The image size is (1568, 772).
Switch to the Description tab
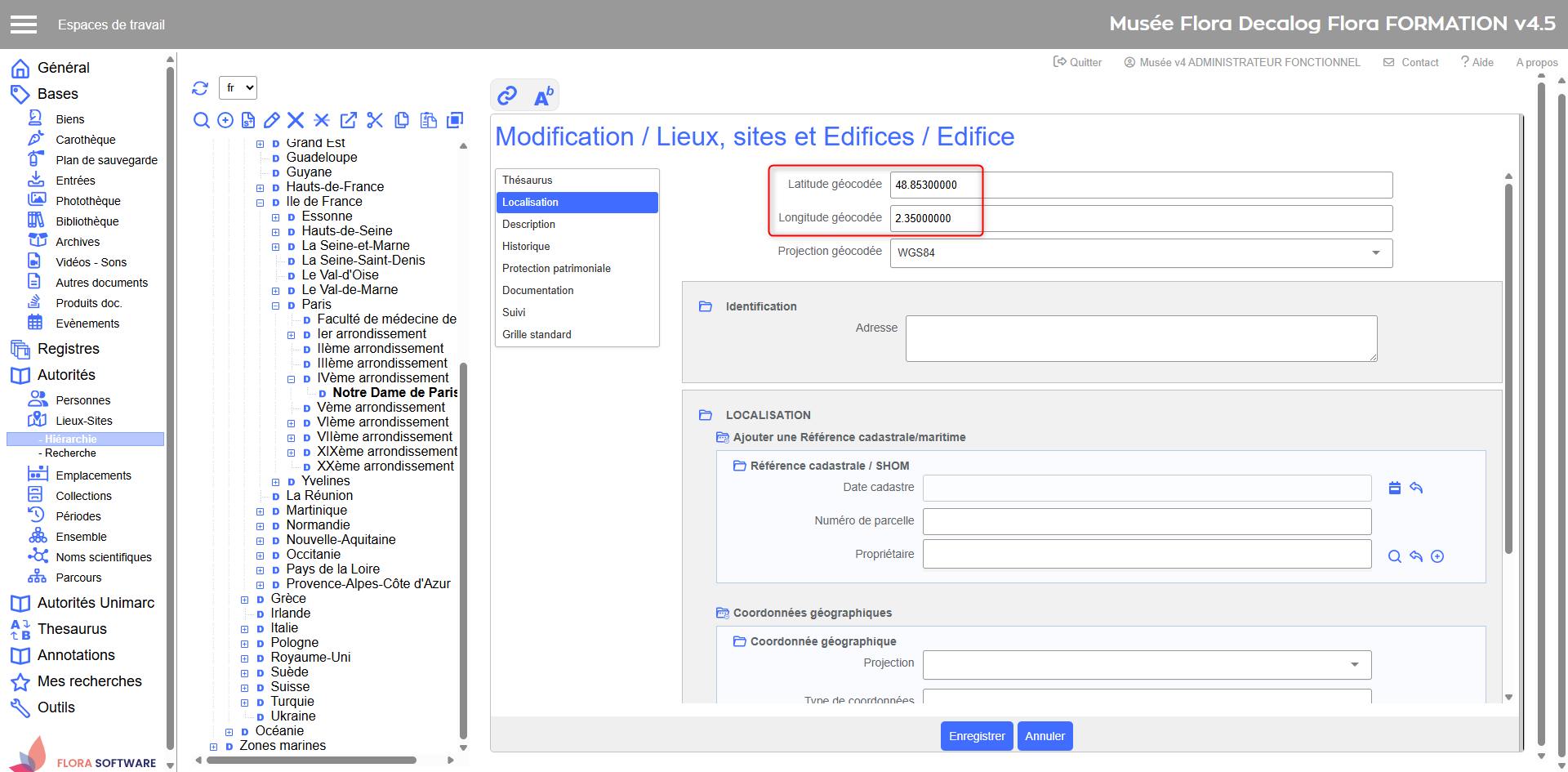[x=528, y=224]
